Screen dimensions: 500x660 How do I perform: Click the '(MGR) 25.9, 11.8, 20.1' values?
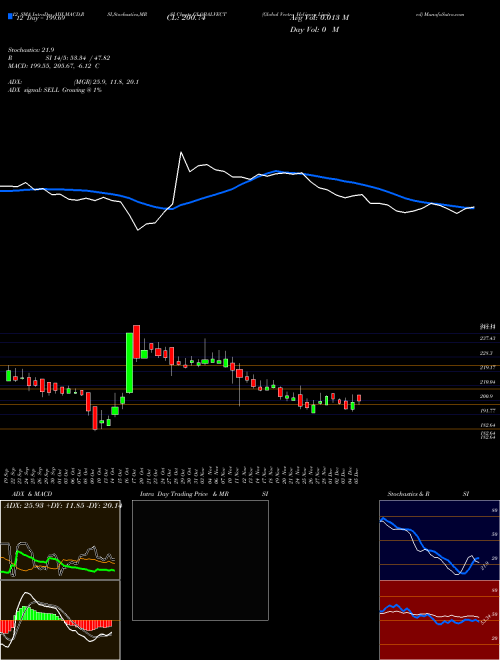tap(106, 82)
